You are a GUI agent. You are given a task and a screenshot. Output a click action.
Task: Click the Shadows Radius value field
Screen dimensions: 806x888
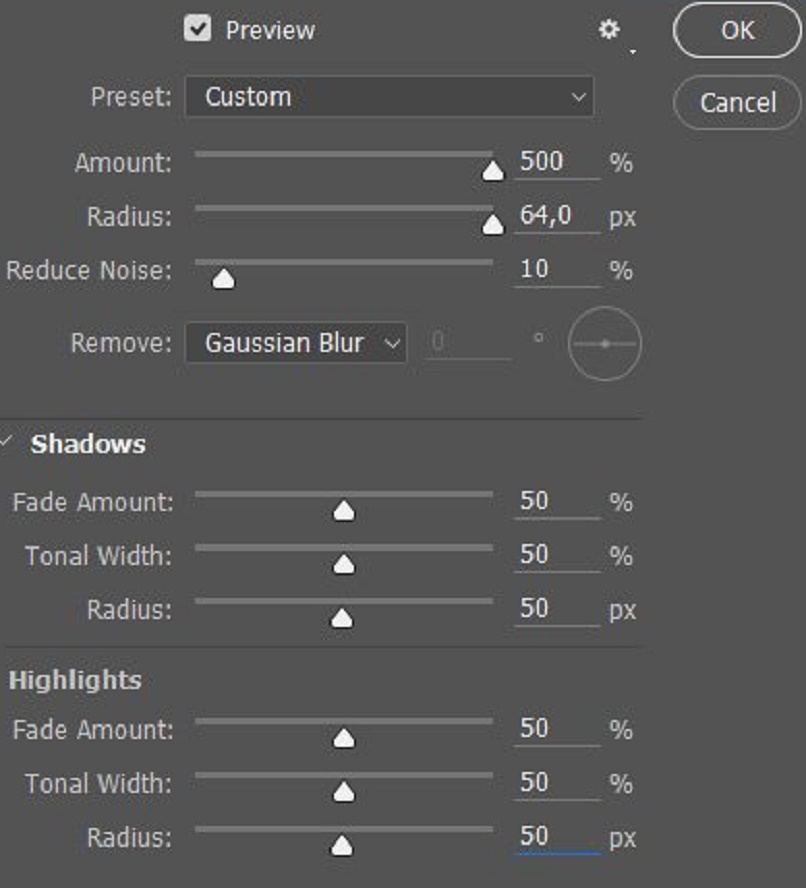click(555, 609)
